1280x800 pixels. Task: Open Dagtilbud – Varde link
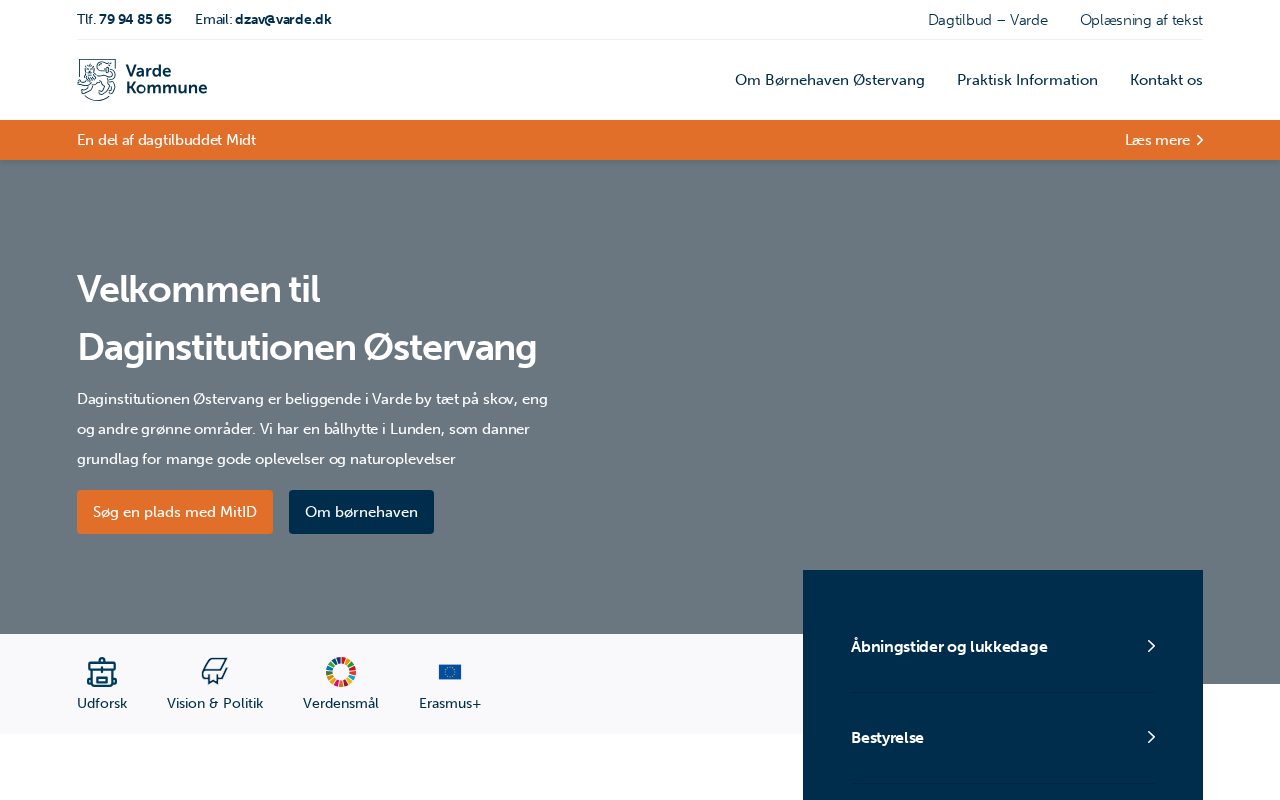pos(988,20)
